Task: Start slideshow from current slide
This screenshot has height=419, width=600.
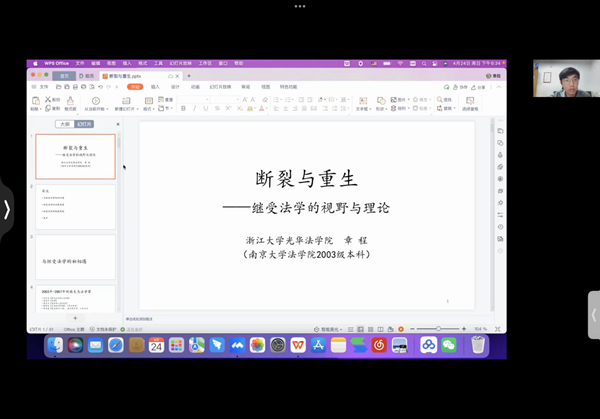Action: coord(97,101)
